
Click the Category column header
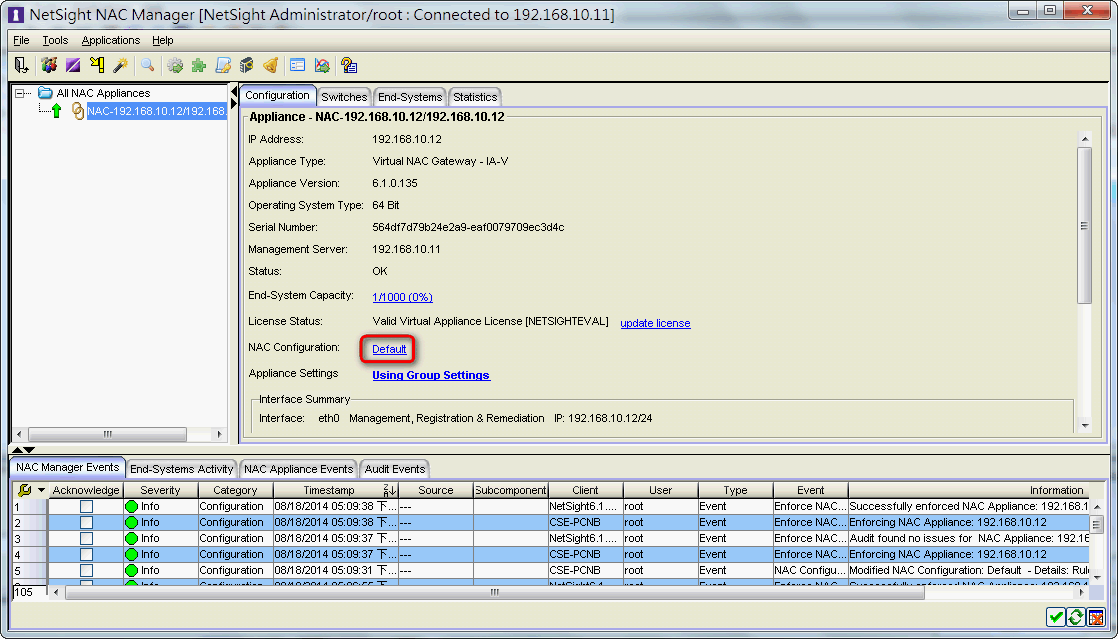pyautogui.click(x=235, y=490)
